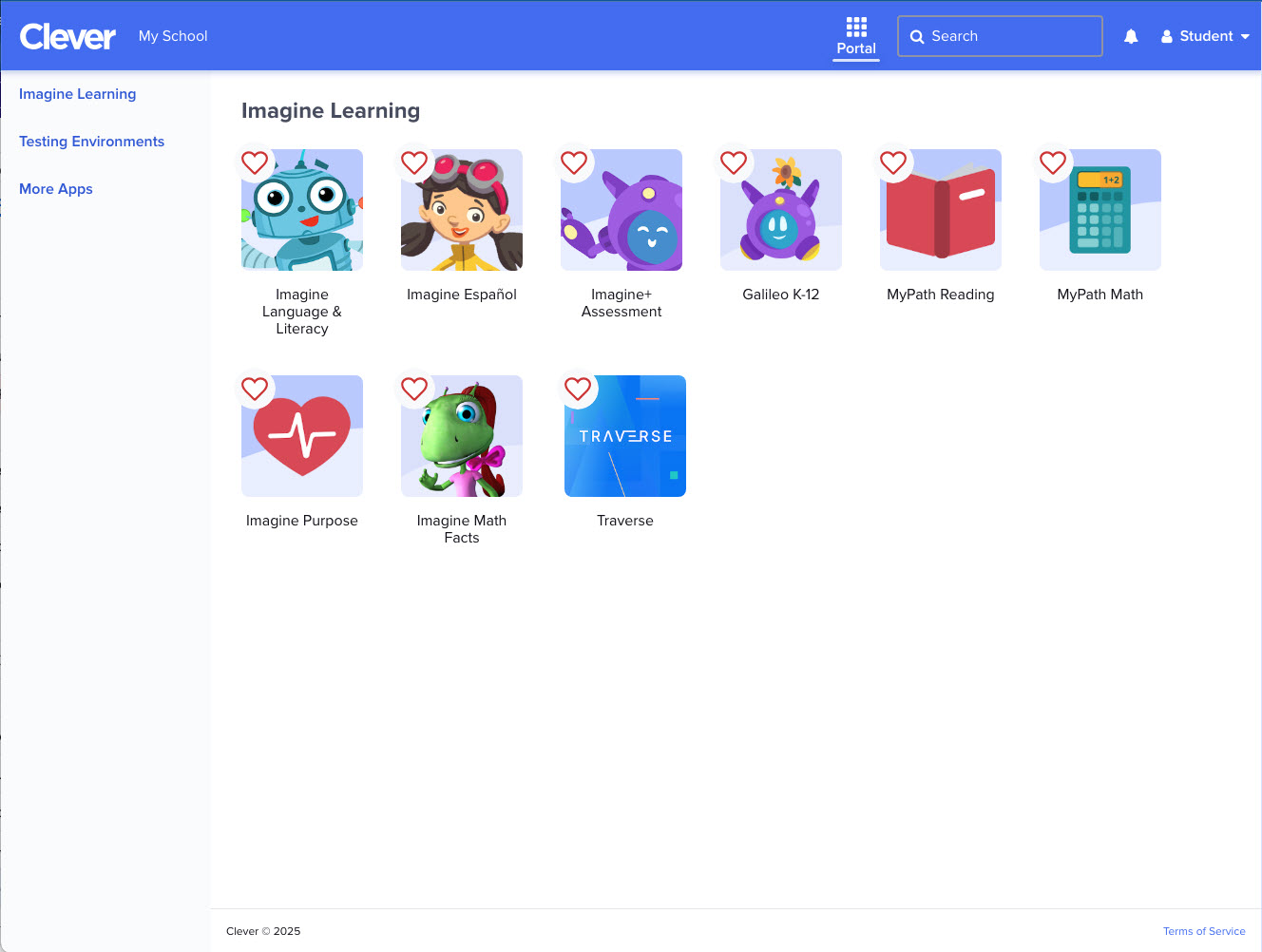The width and height of the screenshot is (1262, 952).
Task: Open the Terms of Service link
Action: (1204, 931)
